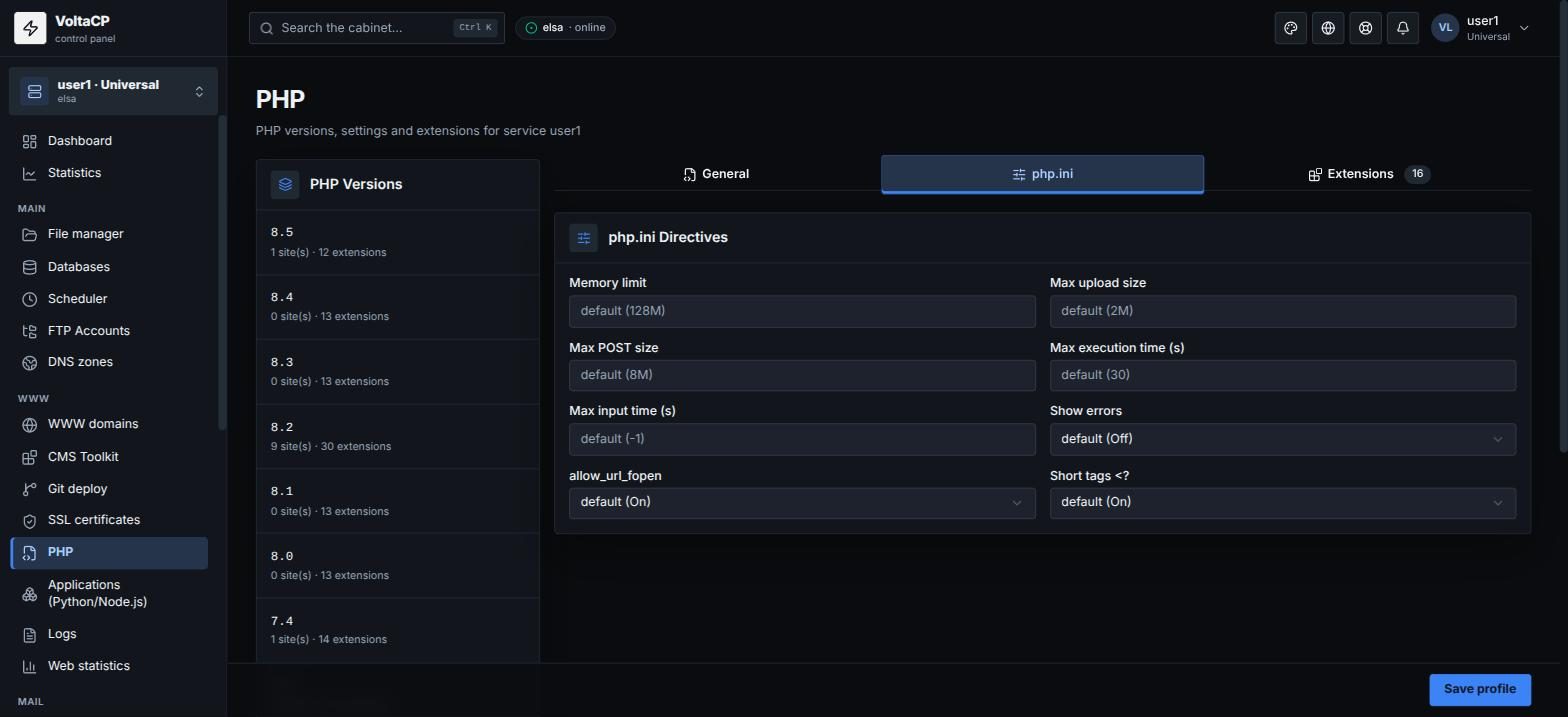This screenshot has width=1568, height=717.
Task: Open the theme palette icon
Action: tap(1291, 28)
